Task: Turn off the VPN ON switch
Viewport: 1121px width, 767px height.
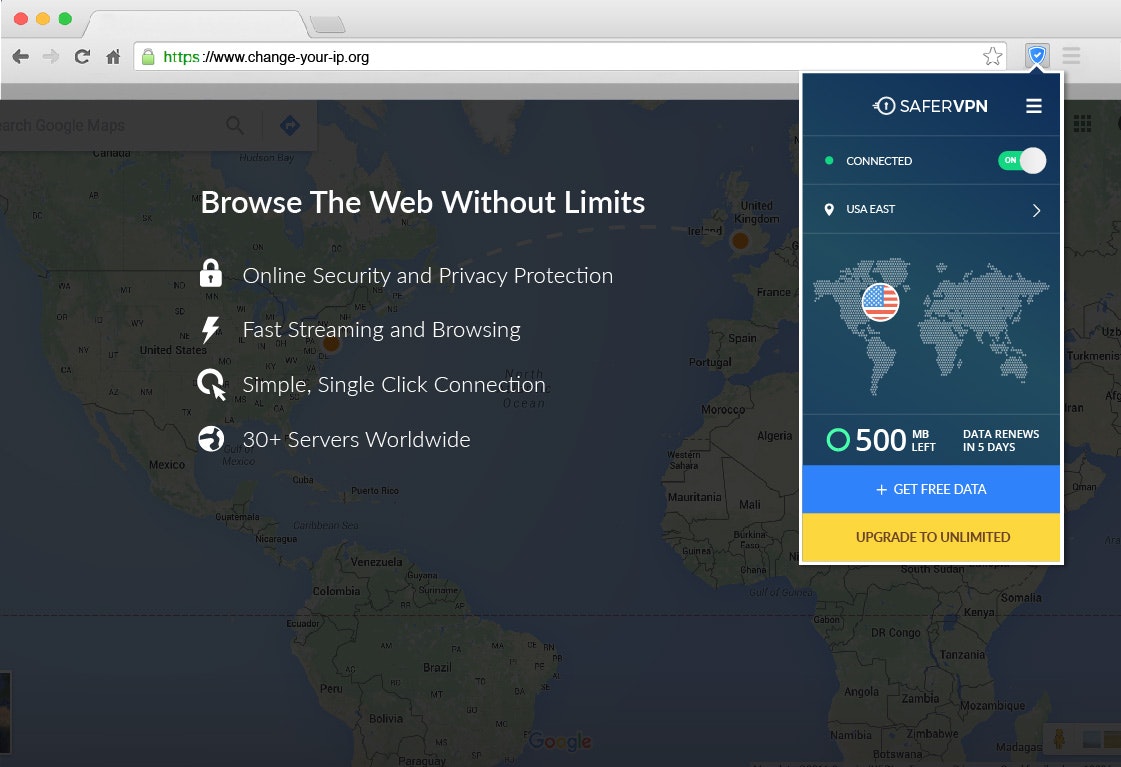Action: click(x=1022, y=160)
